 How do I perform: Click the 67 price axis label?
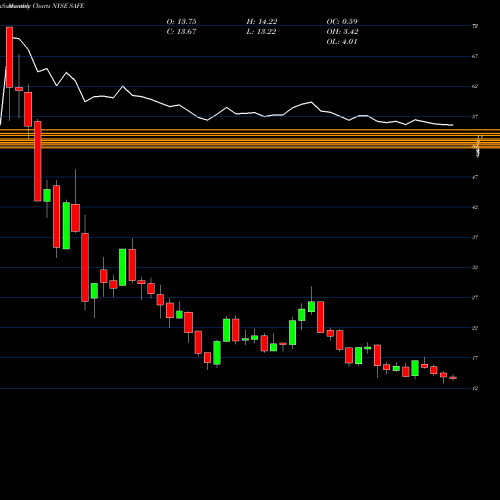(475, 56)
